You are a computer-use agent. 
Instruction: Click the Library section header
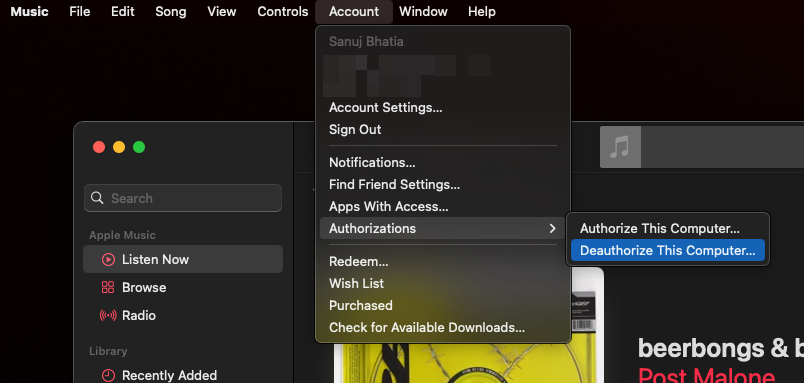[x=108, y=351]
